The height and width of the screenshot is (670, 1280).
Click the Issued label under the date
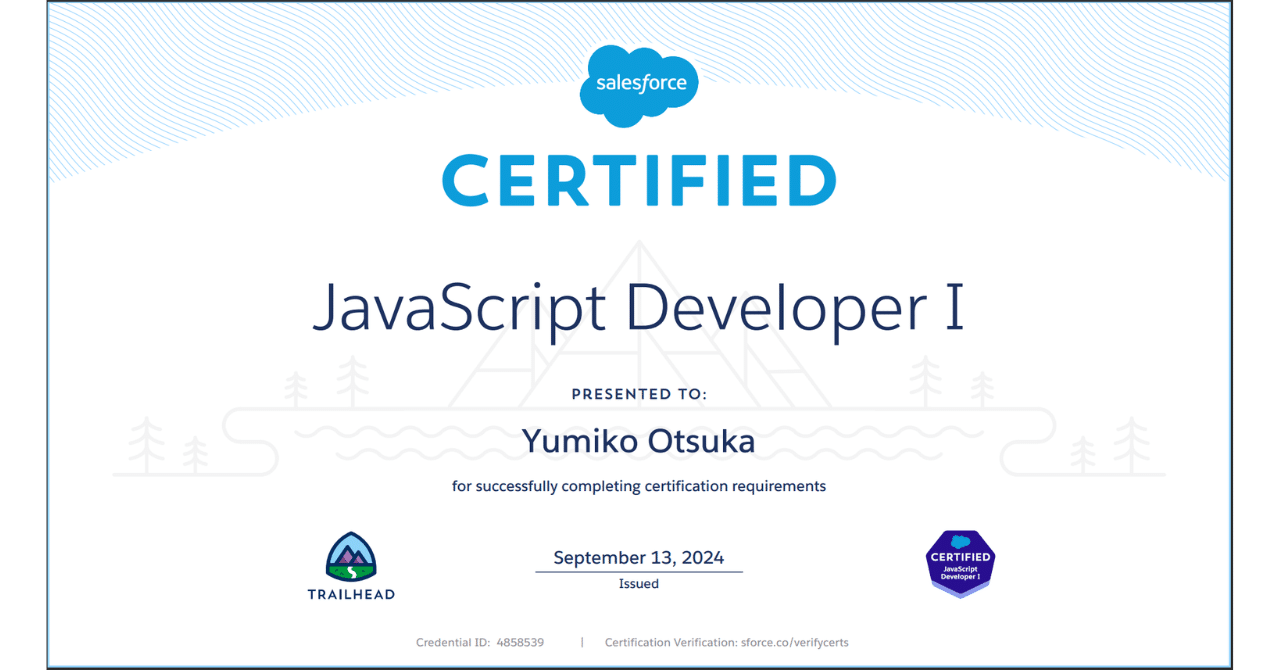639,584
